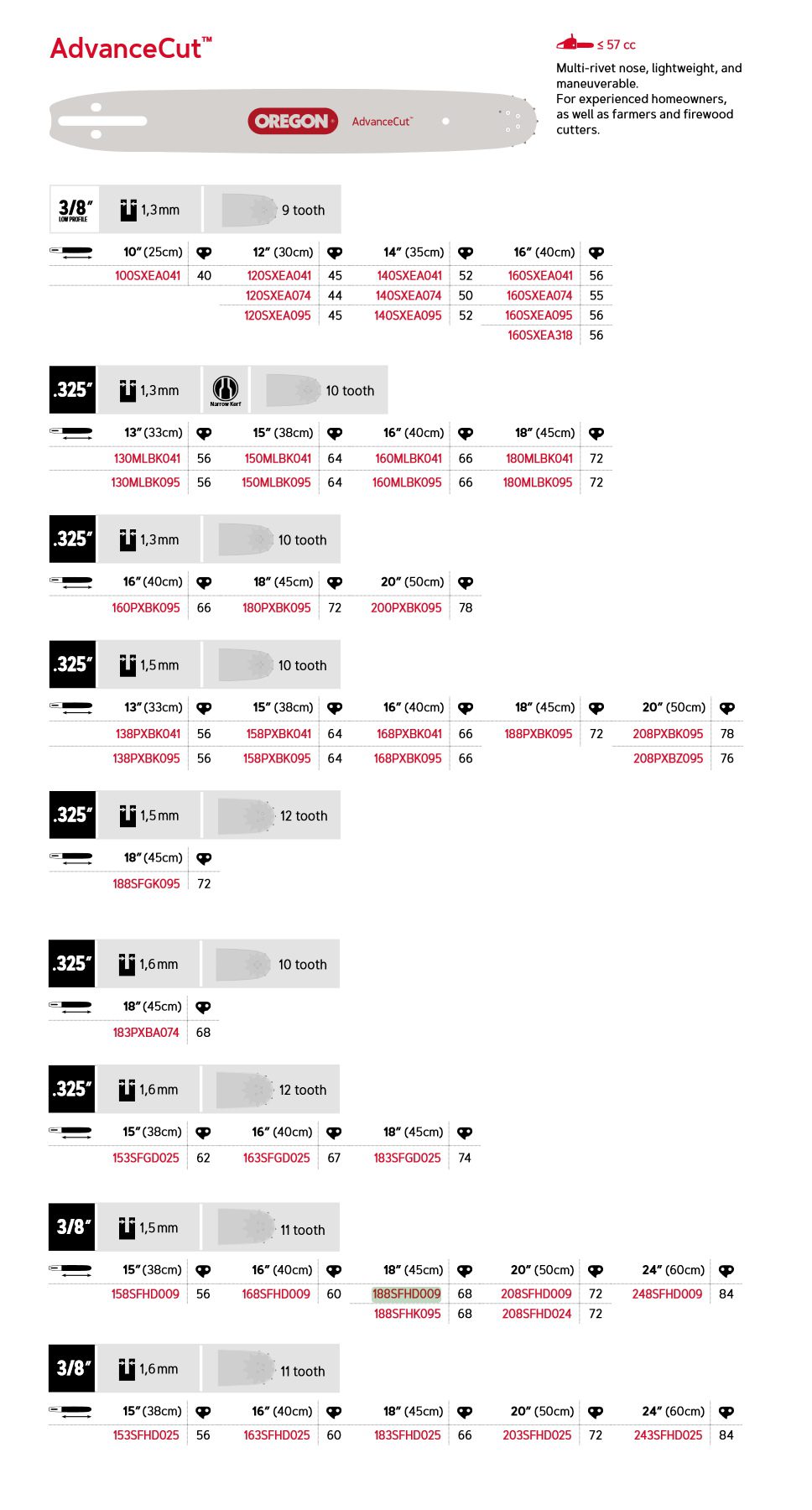The height and width of the screenshot is (1510, 812).
Task: Click the 1,3mm gauge icon next to Narrow Kerf
Action: 128,390
